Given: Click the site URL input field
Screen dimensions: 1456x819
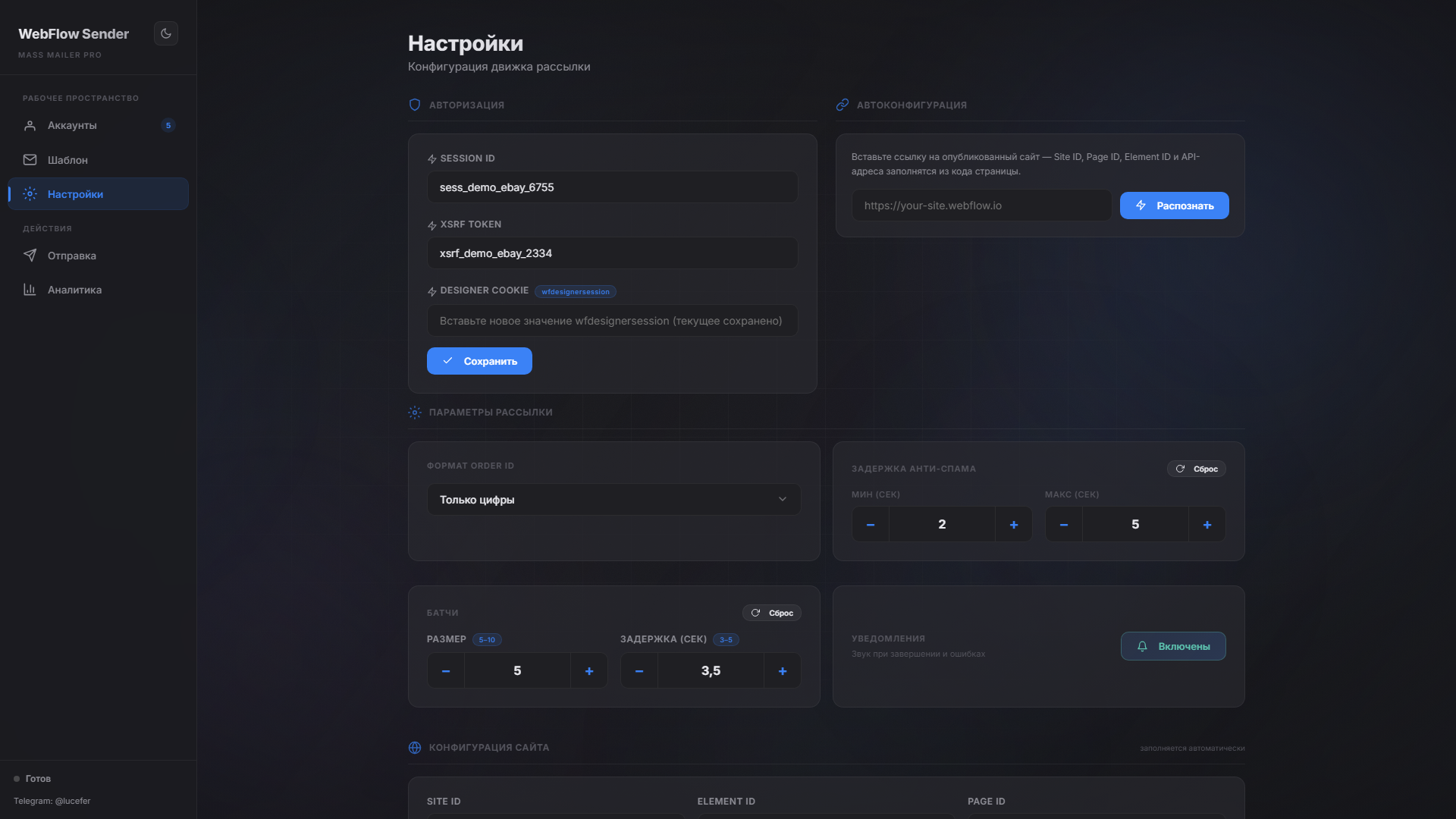Looking at the screenshot, I should (981, 206).
